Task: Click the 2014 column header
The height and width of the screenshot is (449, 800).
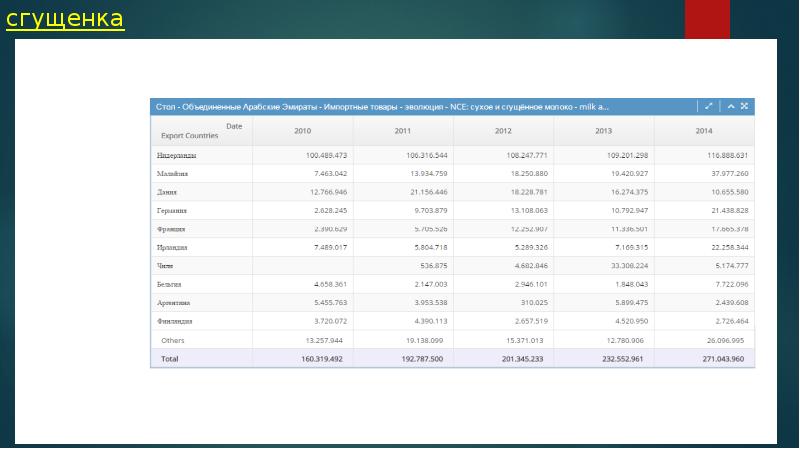Action: click(704, 131)
